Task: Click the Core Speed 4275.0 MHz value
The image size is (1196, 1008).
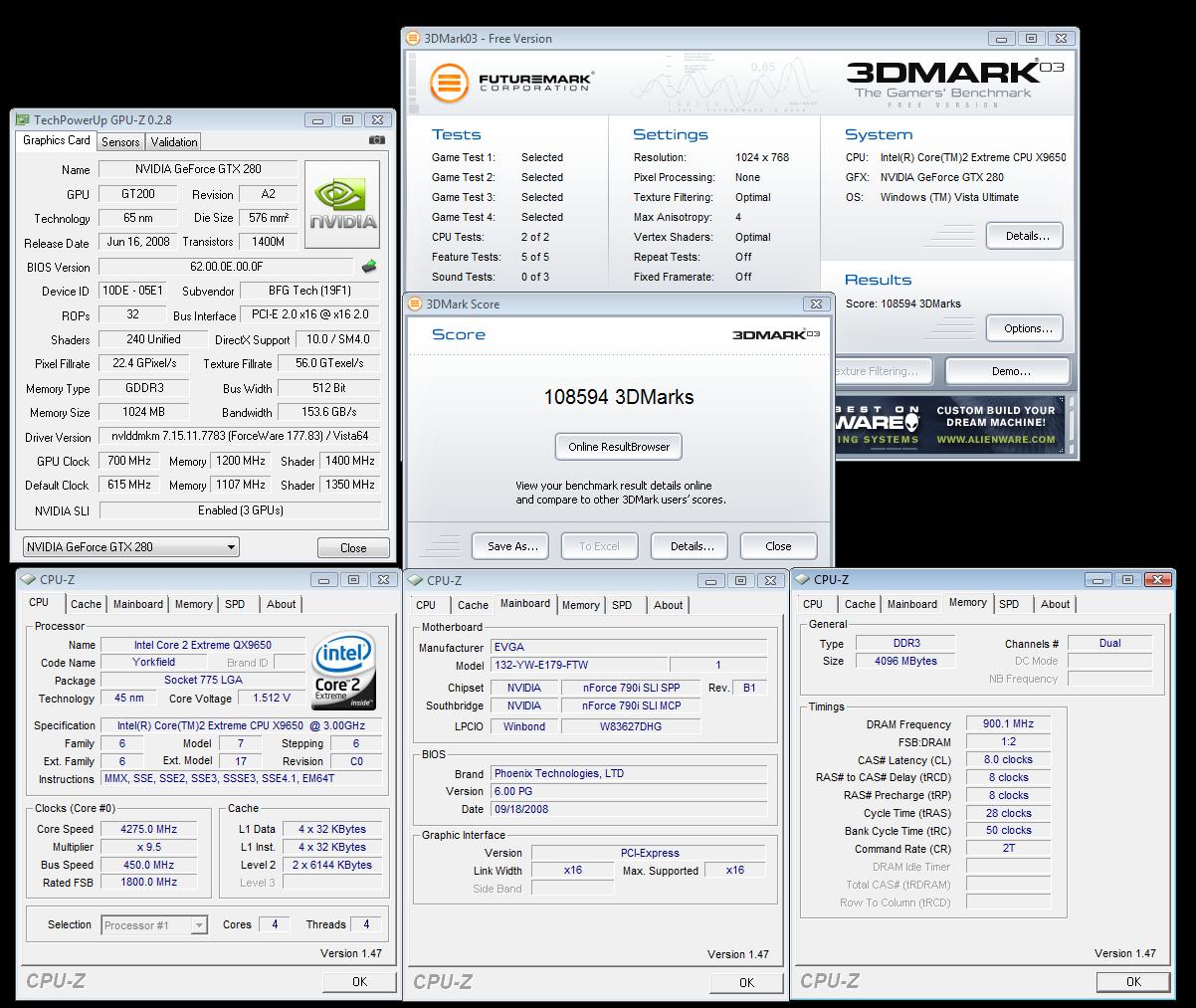Action: coord(148,829)
